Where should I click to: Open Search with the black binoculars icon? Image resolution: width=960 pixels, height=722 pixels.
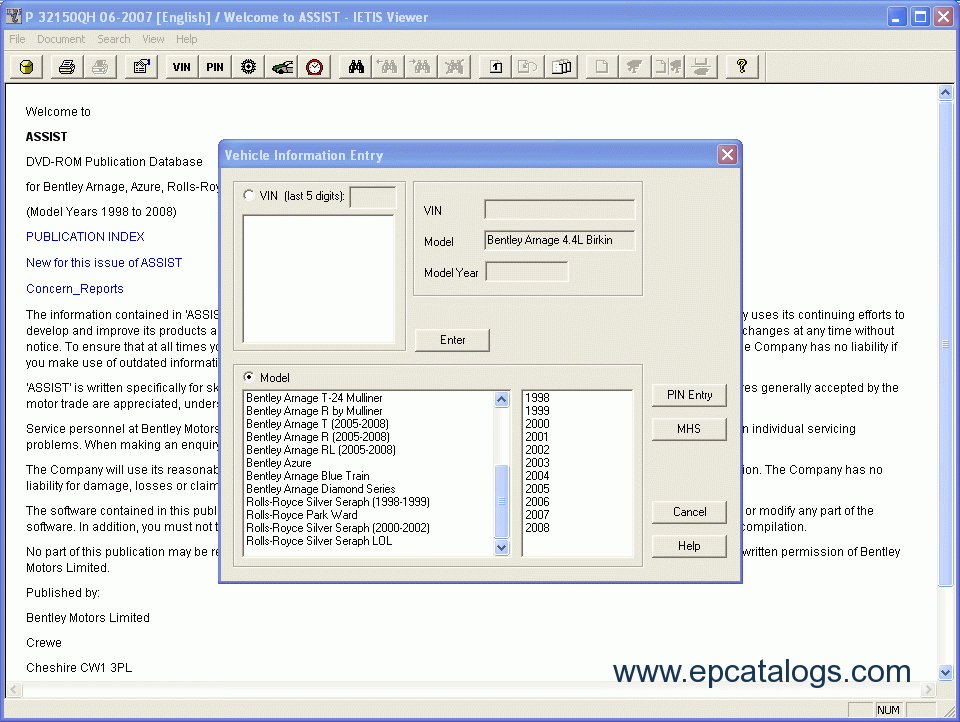356,67
